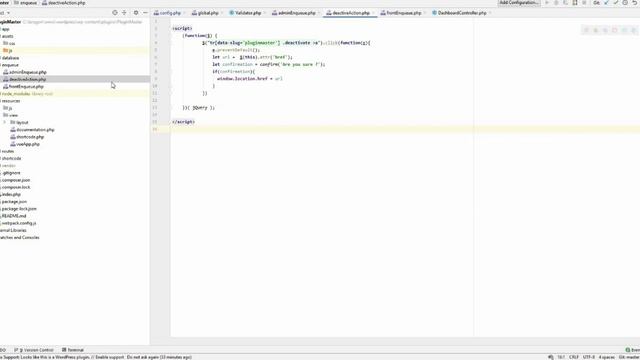The height and width of the screenshot is (360, 640).
Task: Select the enqueue folder in tree
Action: pos(10,65)
